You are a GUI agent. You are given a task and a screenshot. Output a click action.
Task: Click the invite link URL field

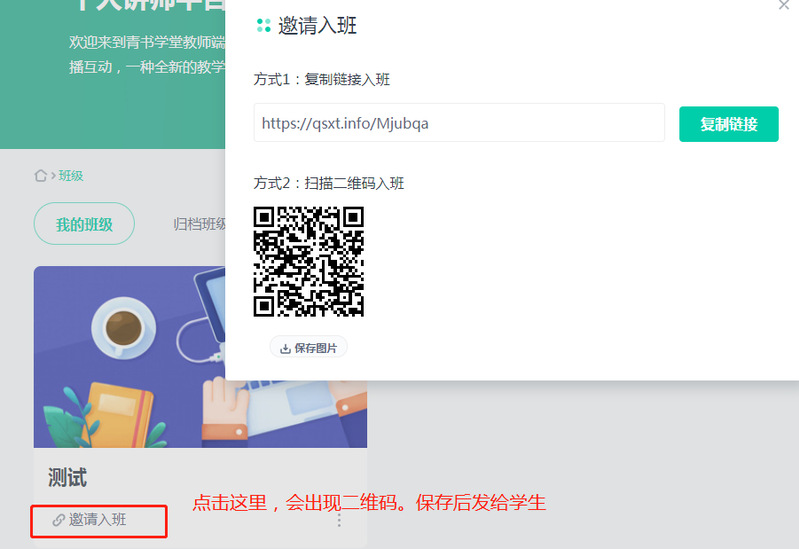click(x=458, y=123)
